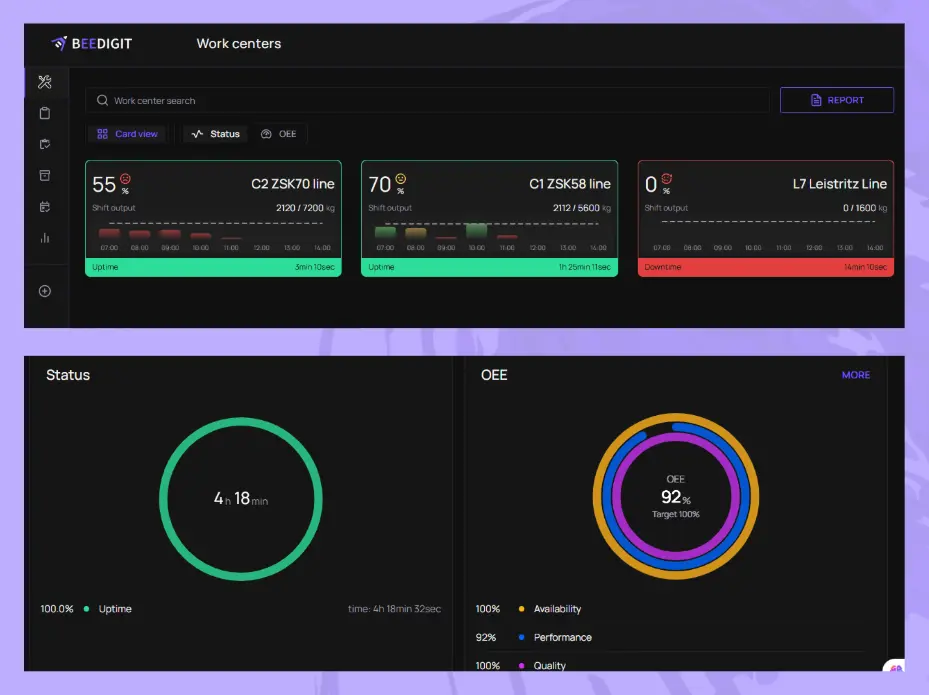
Task: Open the calendar schedule sidebar icon
Action: point(45,207)
